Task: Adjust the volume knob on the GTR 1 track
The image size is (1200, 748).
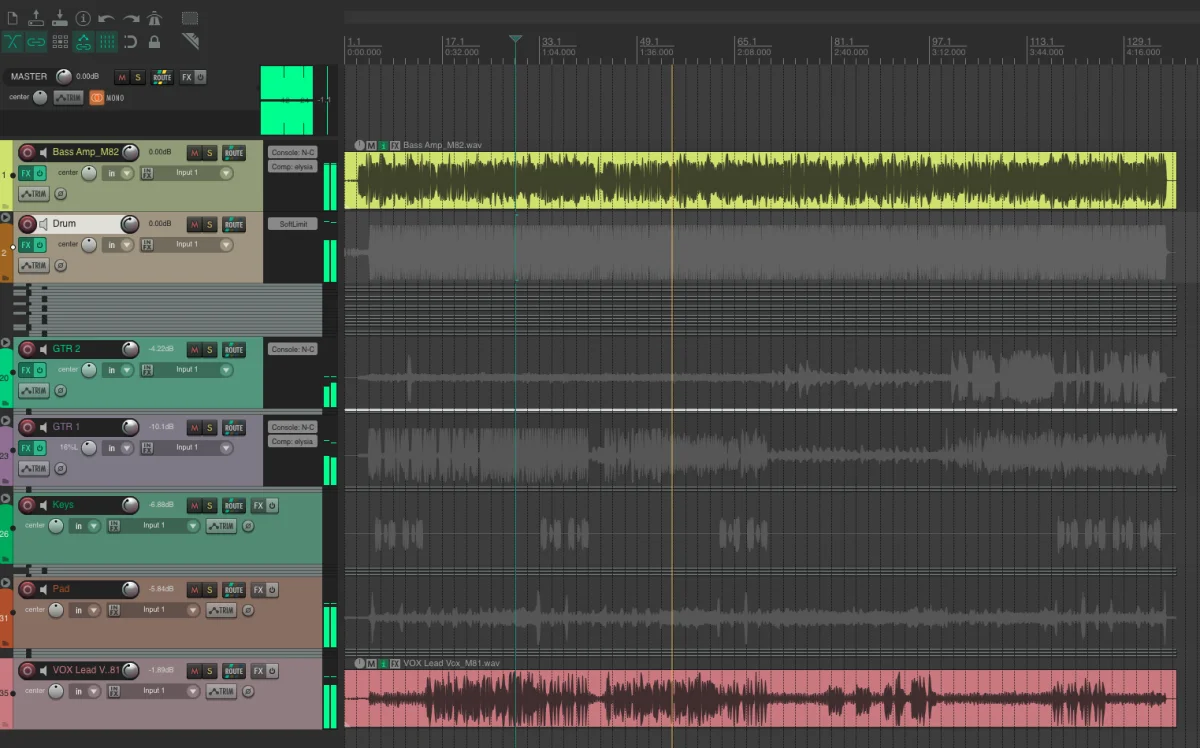Action: point(130,427)
